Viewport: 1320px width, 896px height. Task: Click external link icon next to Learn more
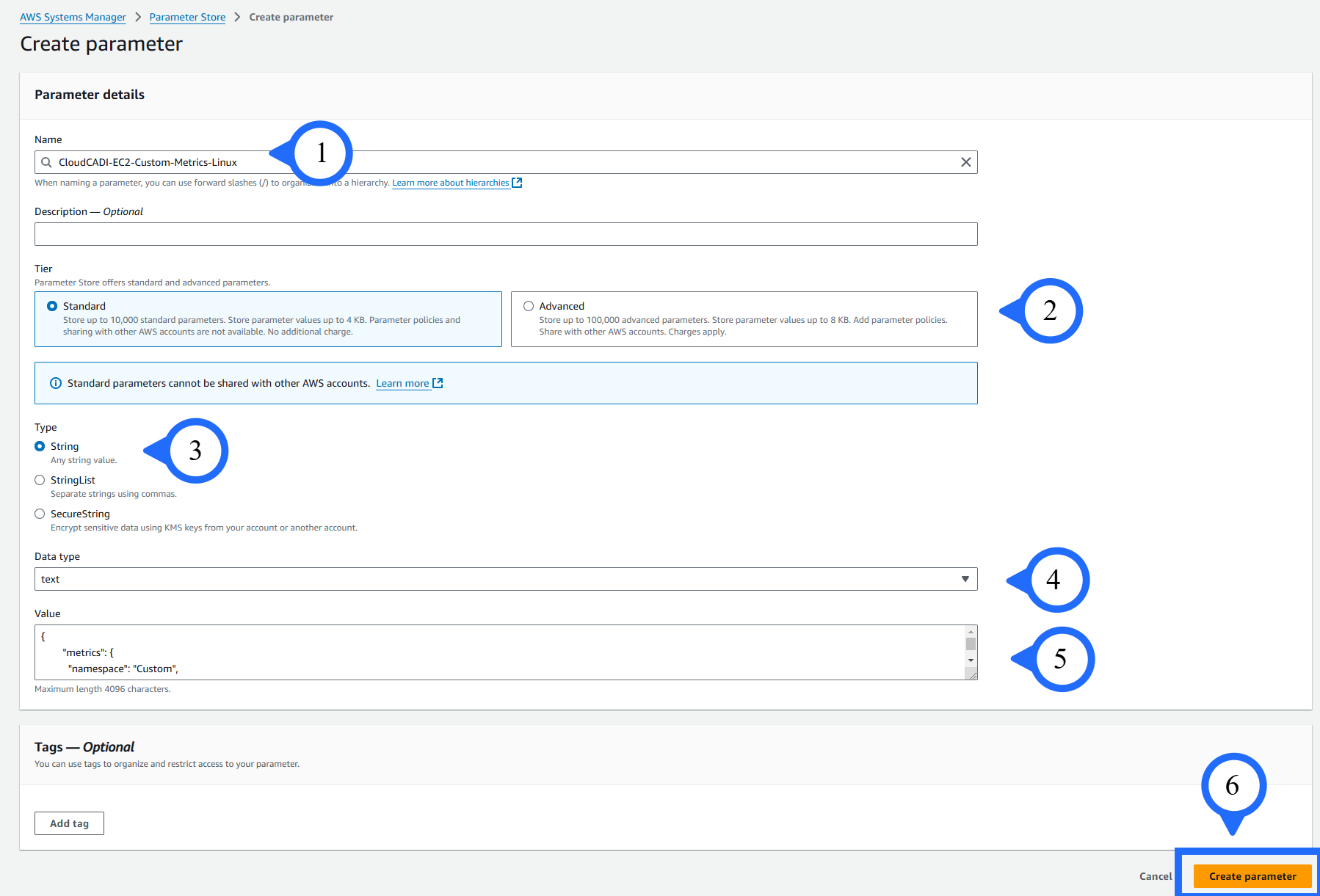[x=438, y=383]
